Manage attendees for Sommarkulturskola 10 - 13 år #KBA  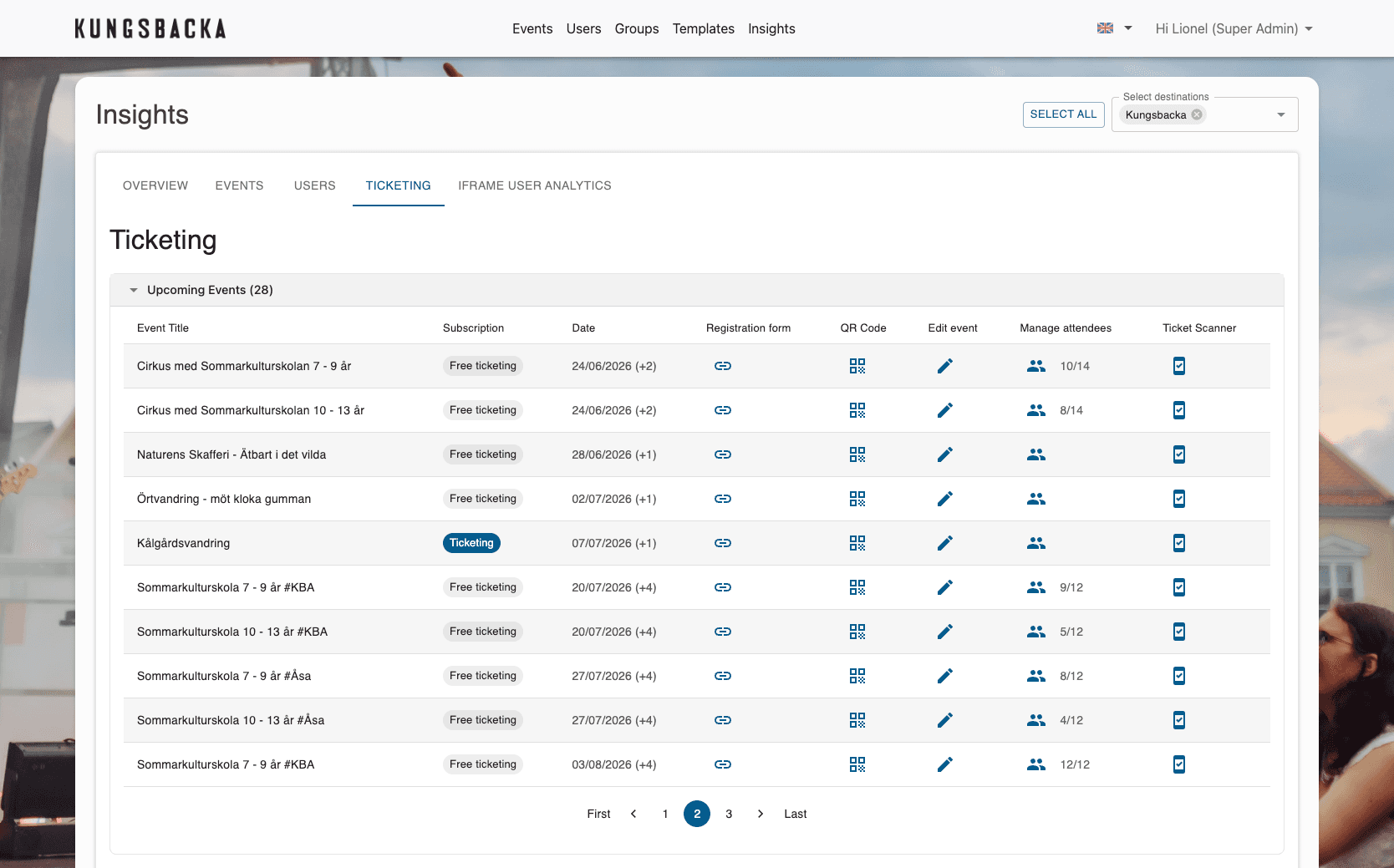[1036, 632]
